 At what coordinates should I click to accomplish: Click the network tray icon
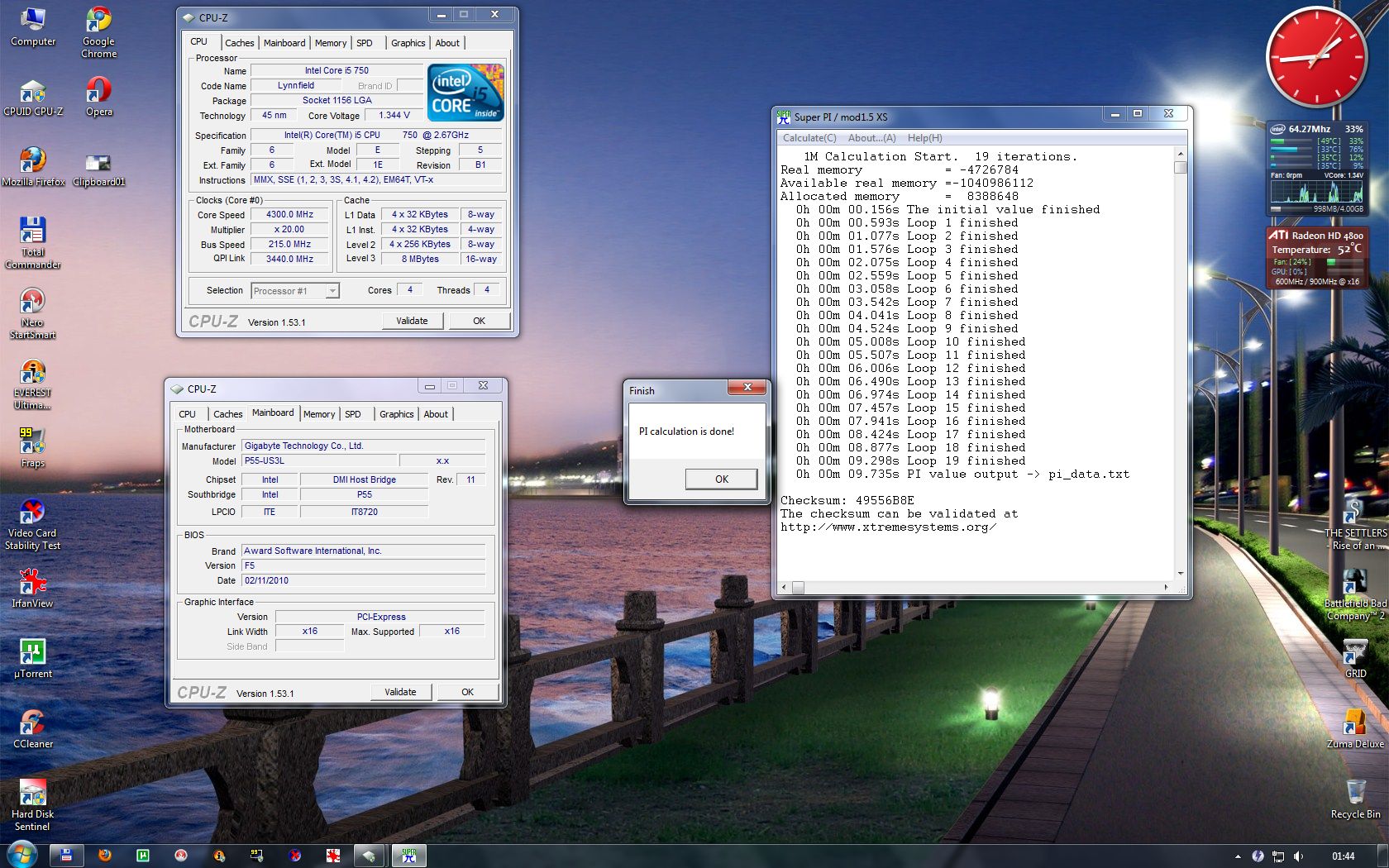(x=1278, y=856)
